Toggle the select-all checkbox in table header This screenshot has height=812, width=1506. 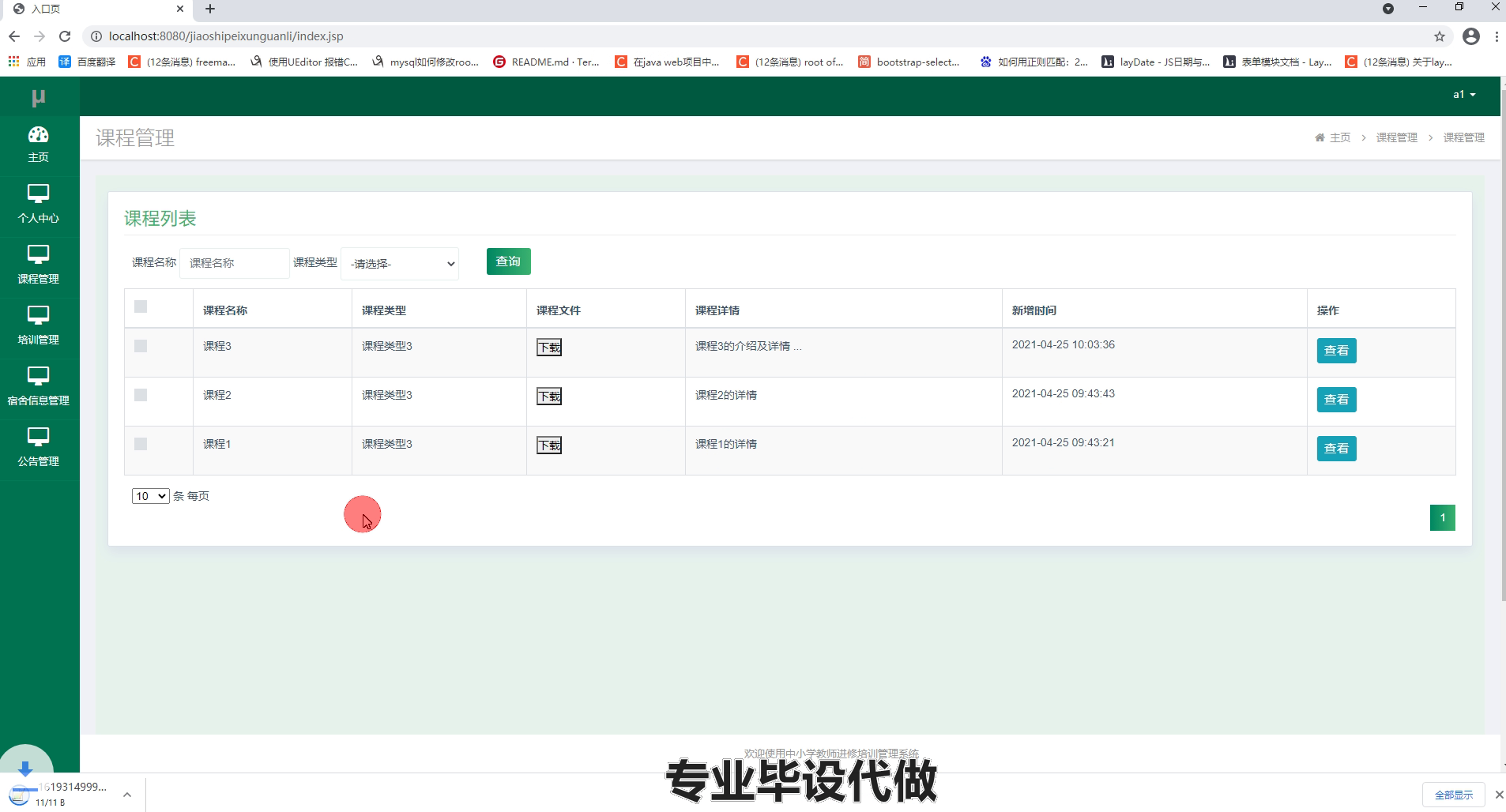click(141, 306)
